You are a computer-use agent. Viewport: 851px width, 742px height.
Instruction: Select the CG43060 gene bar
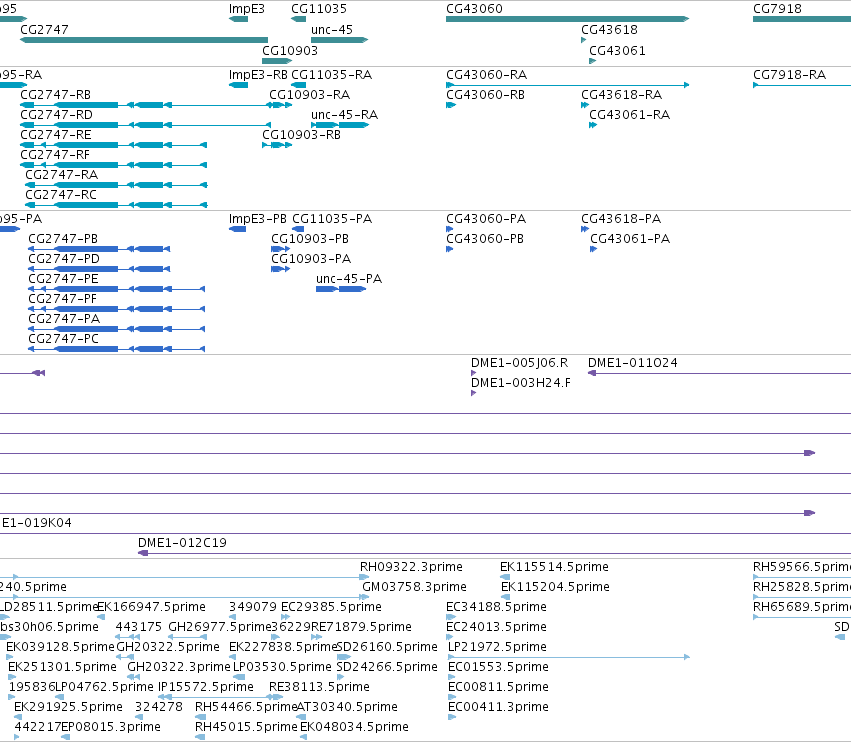567,19
